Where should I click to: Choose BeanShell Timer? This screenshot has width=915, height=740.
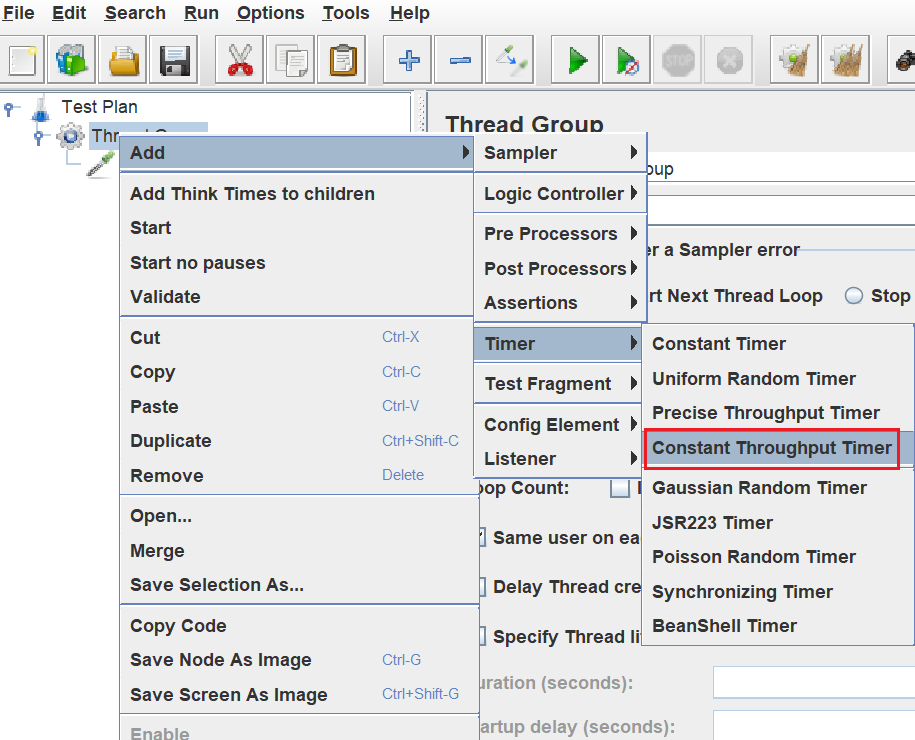[x=777, y=626]
